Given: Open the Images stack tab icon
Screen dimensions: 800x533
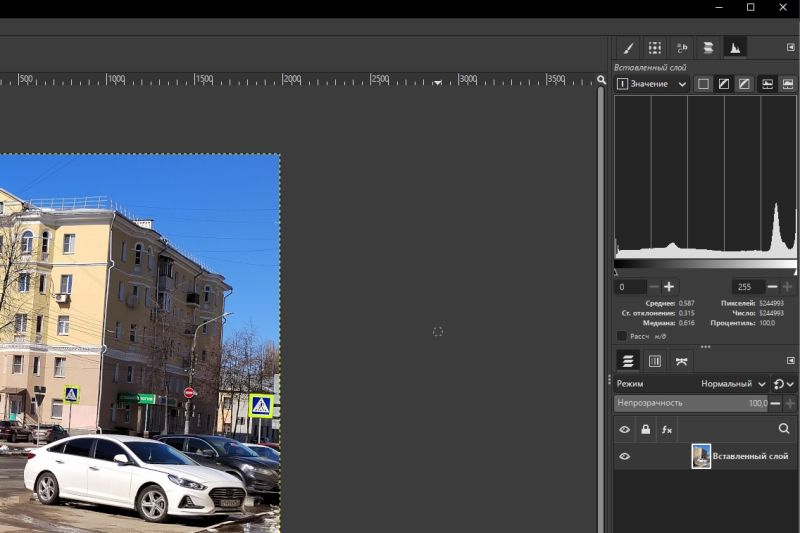Looking at the screenshot, I should [x=708, y=48].
